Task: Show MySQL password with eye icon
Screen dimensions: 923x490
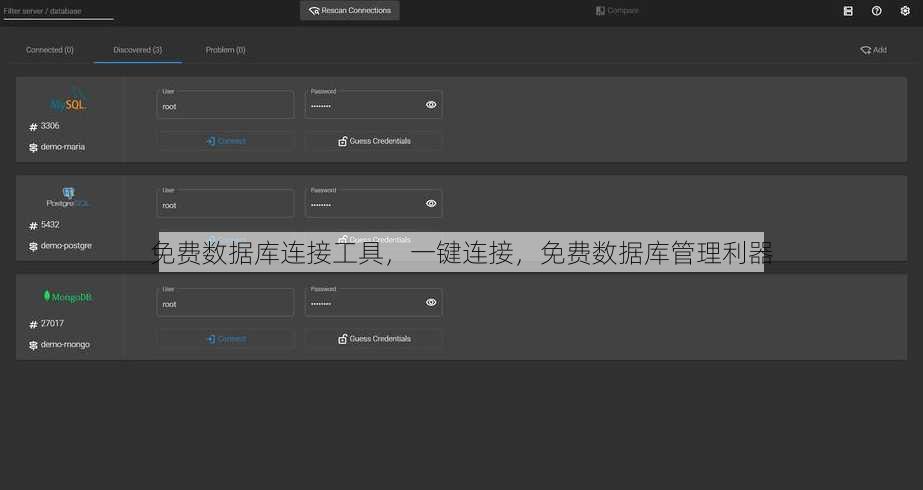Action: click(x=431, y=105)
